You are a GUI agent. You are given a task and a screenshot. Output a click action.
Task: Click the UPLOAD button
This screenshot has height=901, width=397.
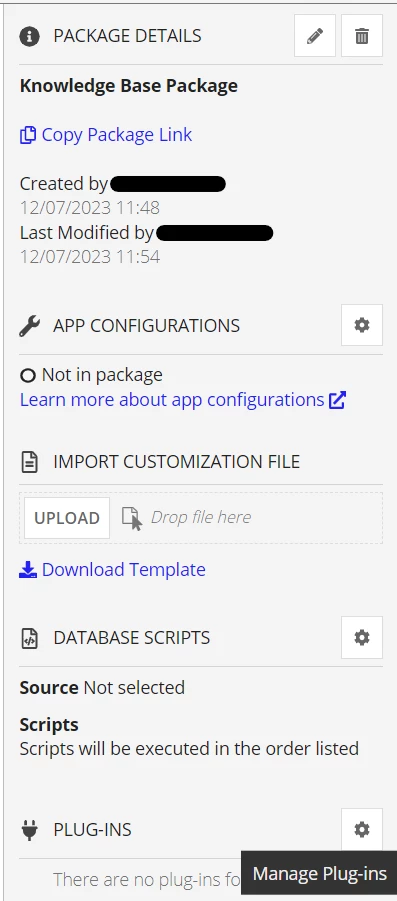67,518
